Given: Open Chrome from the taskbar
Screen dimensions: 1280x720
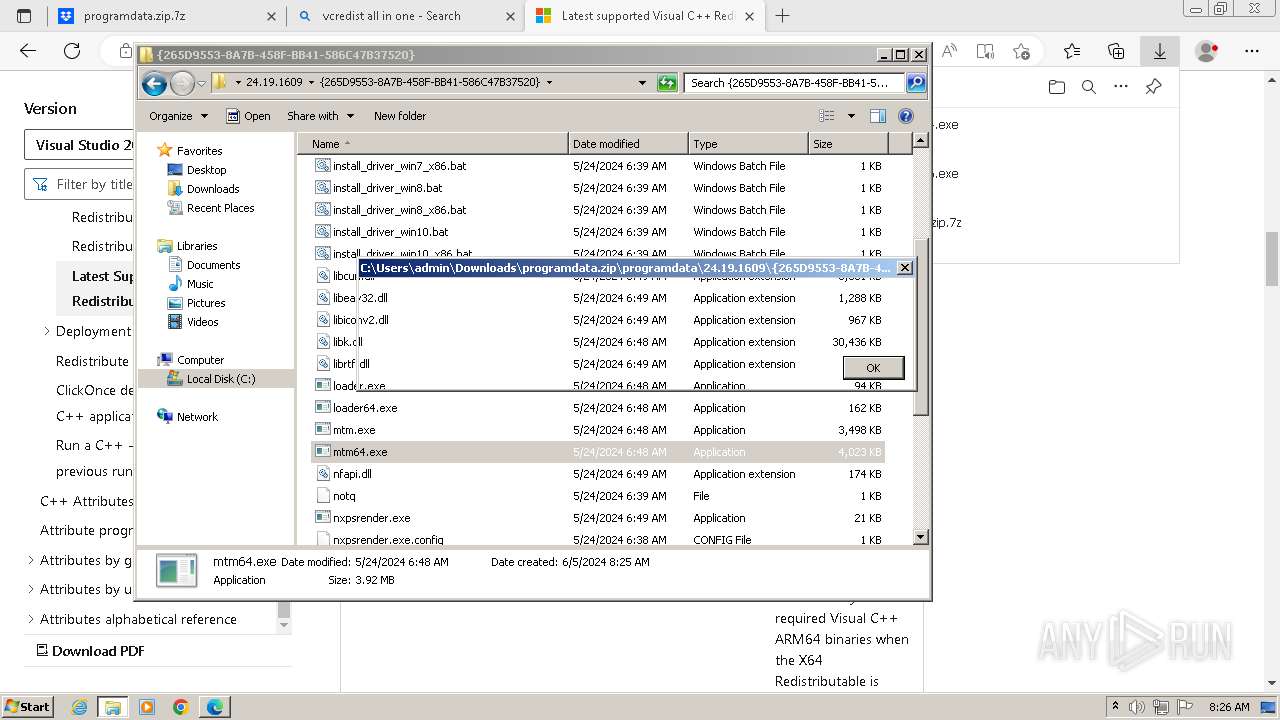Looking at the screenshot, I should pyautogui.click(x=181, y=707).
